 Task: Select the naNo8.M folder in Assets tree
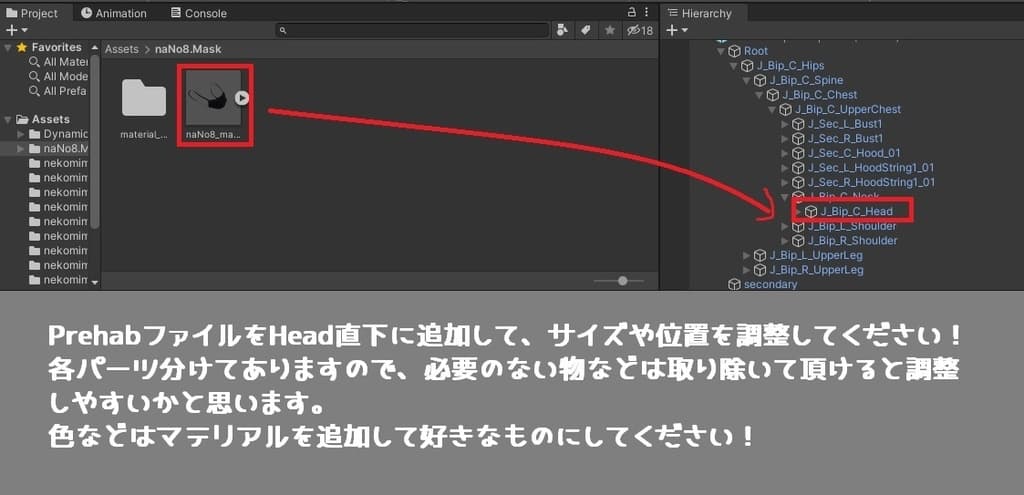(51, 148)
